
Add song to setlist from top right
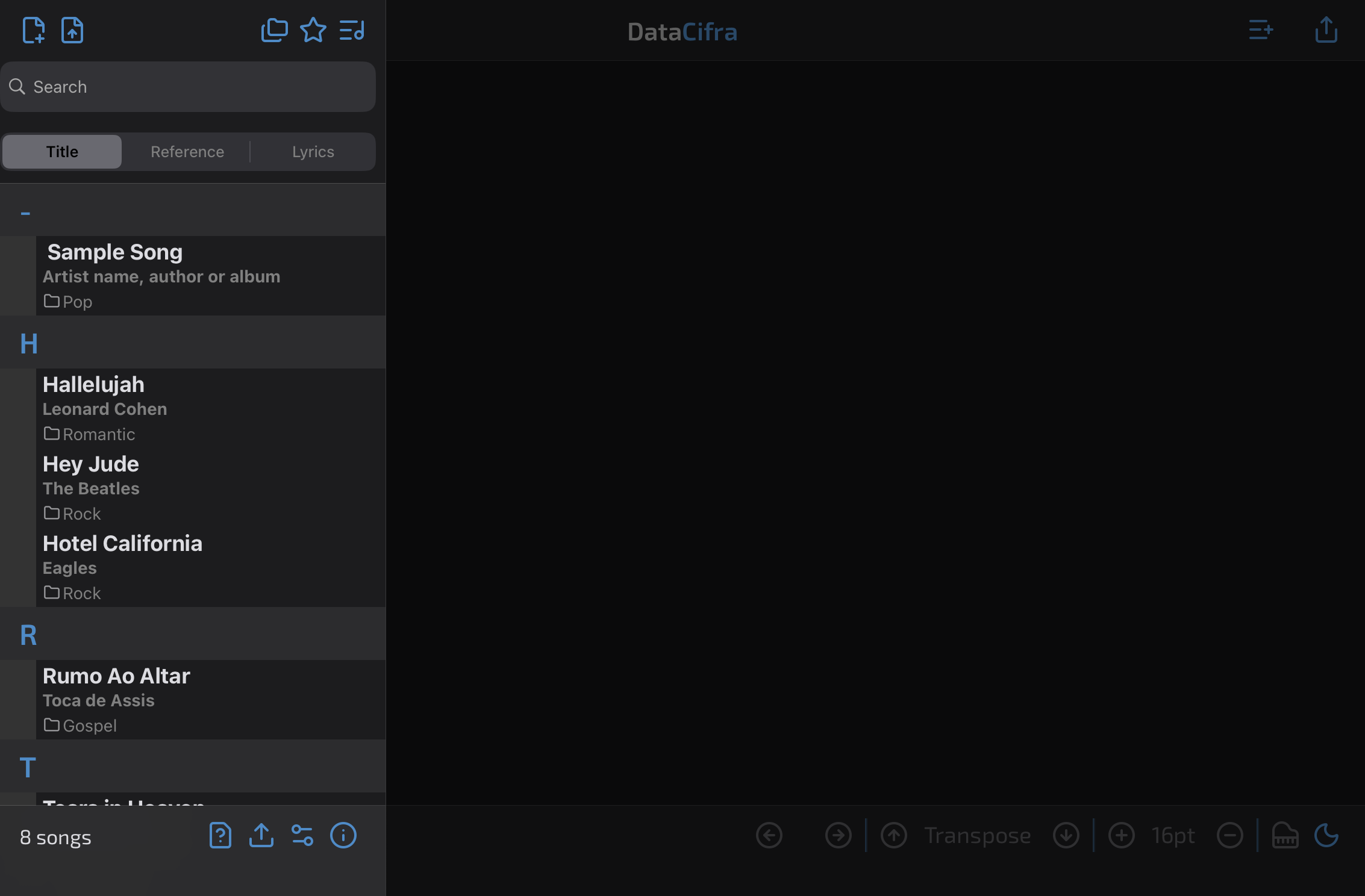(x=1261, y=30)
